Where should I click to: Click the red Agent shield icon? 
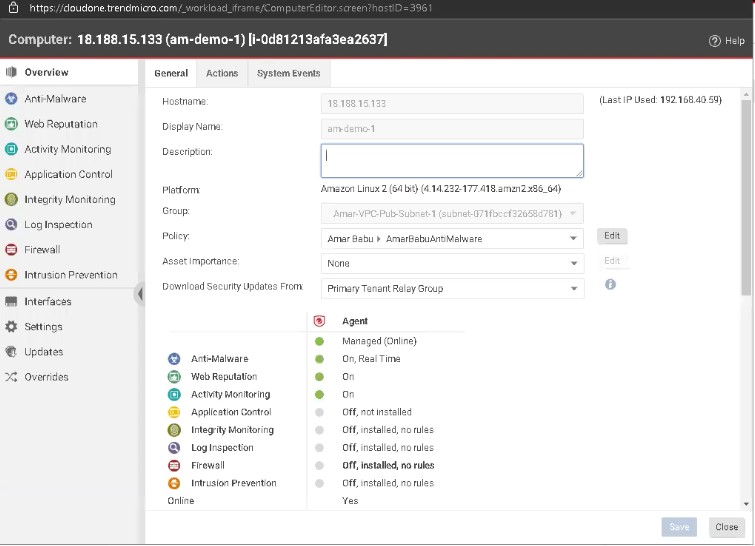point(319,321)
